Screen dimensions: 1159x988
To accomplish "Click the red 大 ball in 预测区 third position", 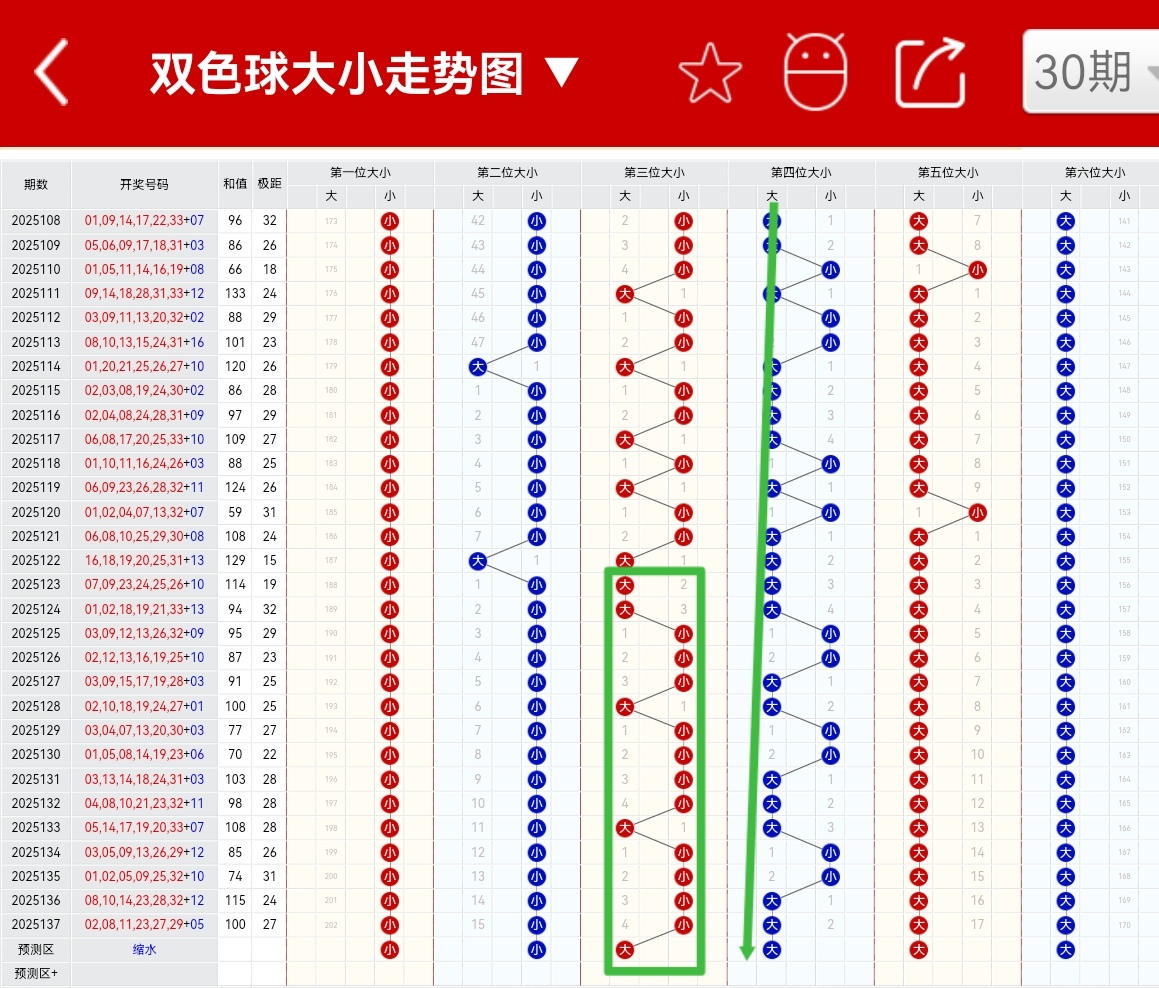I will click(x=624, y=950).
